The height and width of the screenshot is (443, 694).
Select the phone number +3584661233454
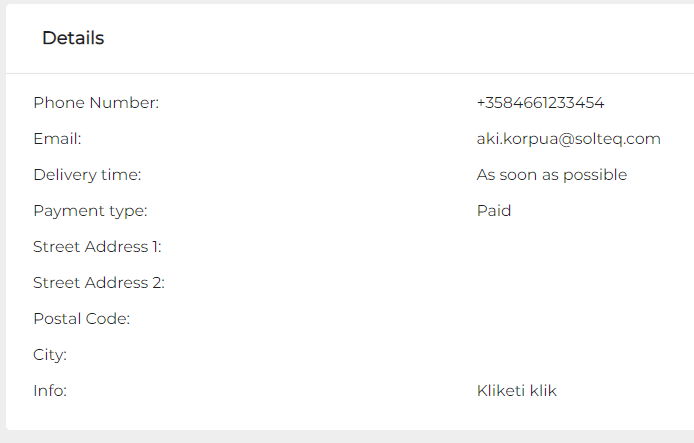coord(540,103)
